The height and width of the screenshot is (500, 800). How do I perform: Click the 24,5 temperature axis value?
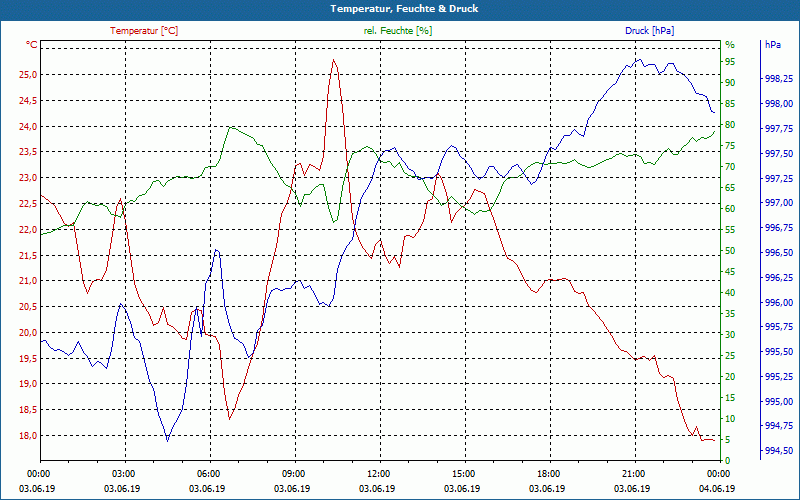point(28,101)
